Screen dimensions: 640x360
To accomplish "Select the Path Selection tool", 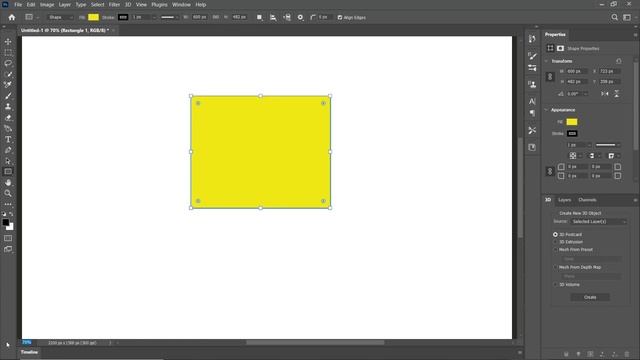I will 8,161.
